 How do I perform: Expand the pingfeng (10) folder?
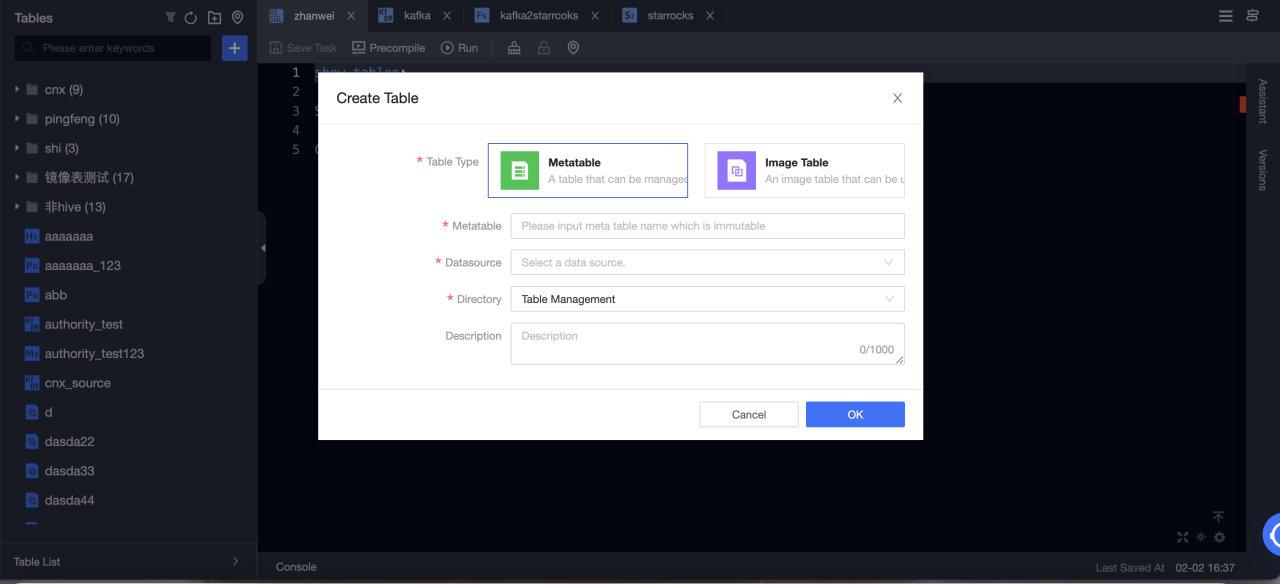point(18,119)
